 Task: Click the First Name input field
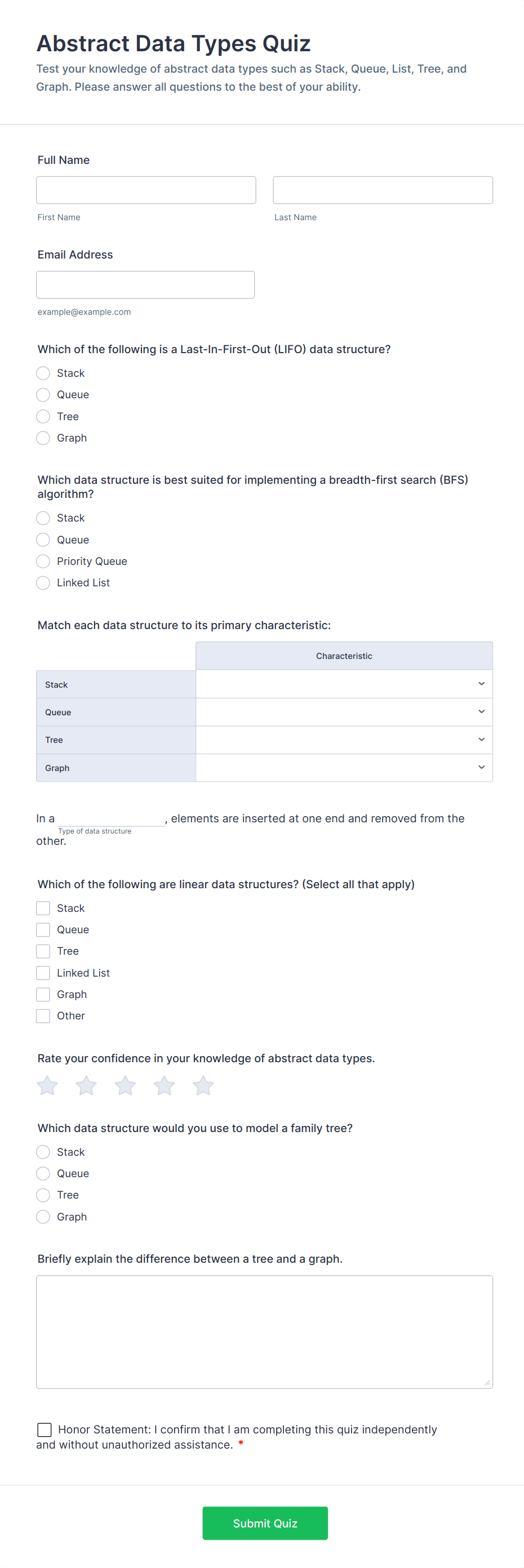click(145, 189)
